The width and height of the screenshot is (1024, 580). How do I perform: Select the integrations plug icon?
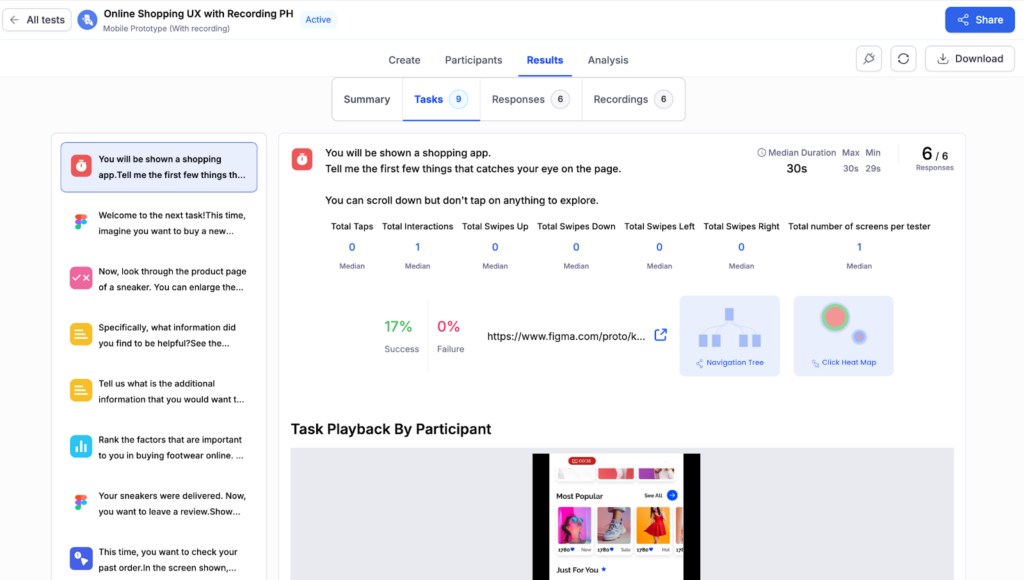tap(868, 59)
